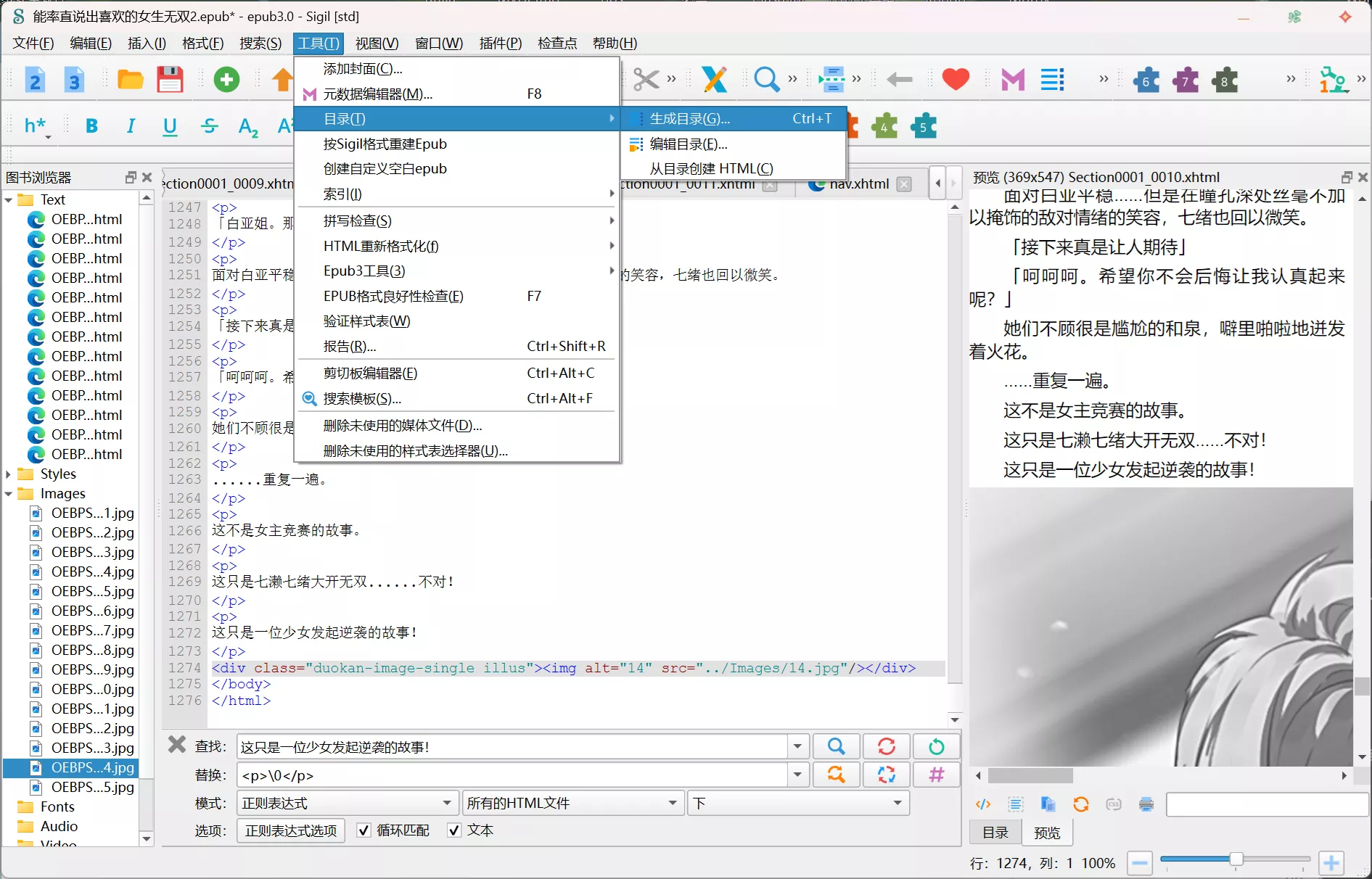Open the 所有的HTML文件 scope dropdown
The image size is (1372, 879).
[572, 803]
